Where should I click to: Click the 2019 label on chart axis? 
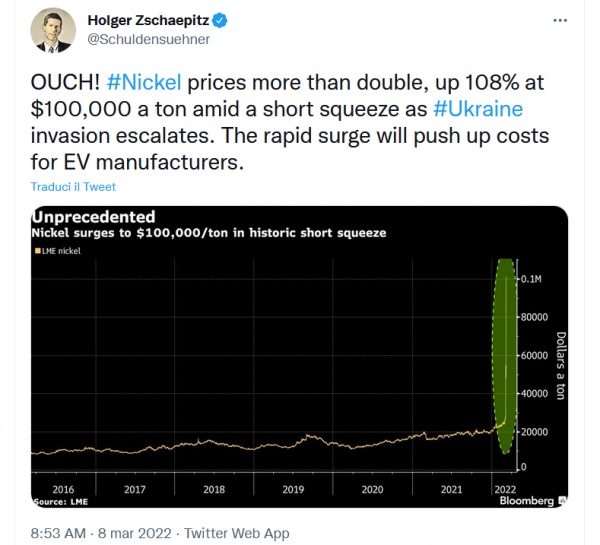pyautogui.click(x=293, y=489)
